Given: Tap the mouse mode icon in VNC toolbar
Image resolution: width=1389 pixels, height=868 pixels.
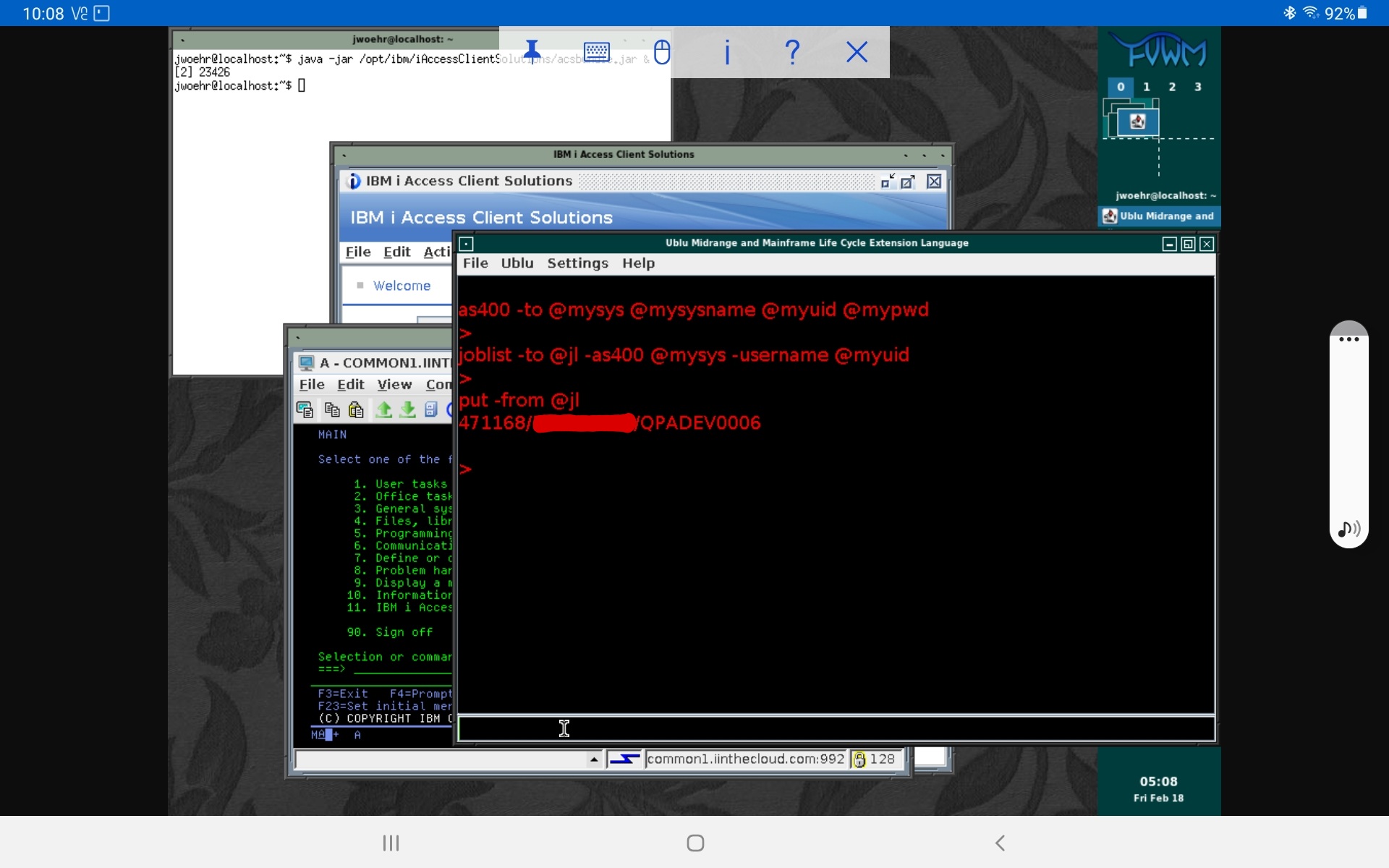Looking at the screenshot, I should [x=662, y=51].
